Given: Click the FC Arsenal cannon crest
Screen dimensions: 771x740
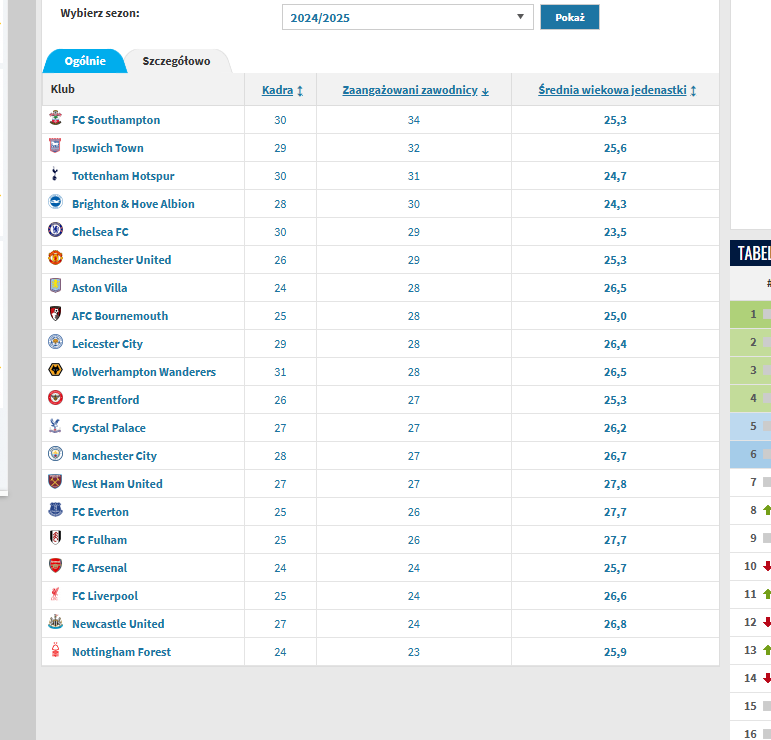Looking at the screenshot, I should (55, 565).
